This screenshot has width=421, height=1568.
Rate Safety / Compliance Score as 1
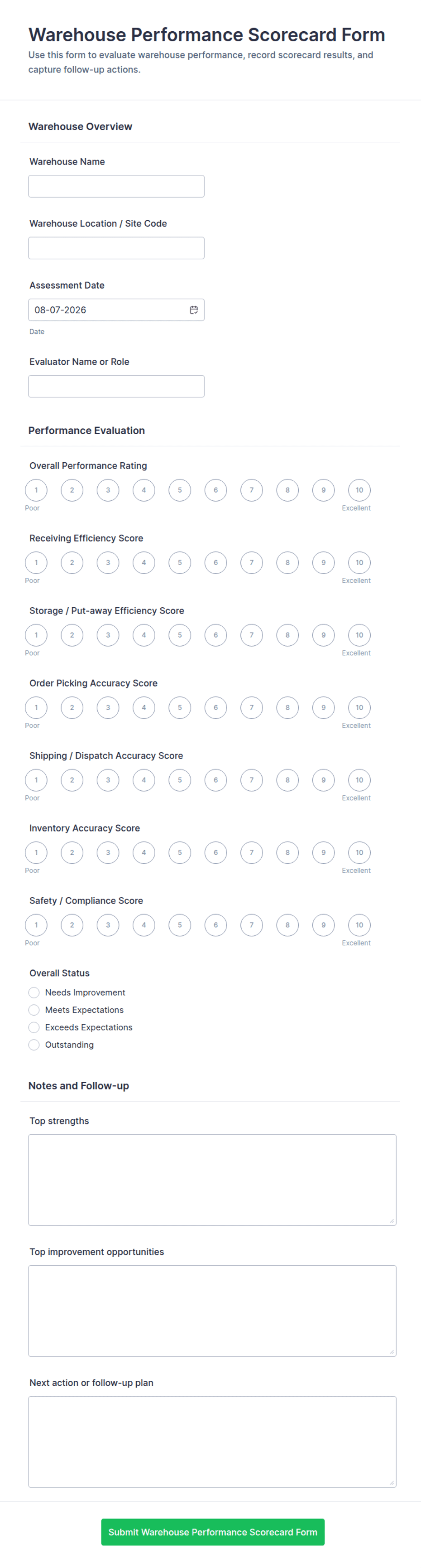(x=36, y=924)
